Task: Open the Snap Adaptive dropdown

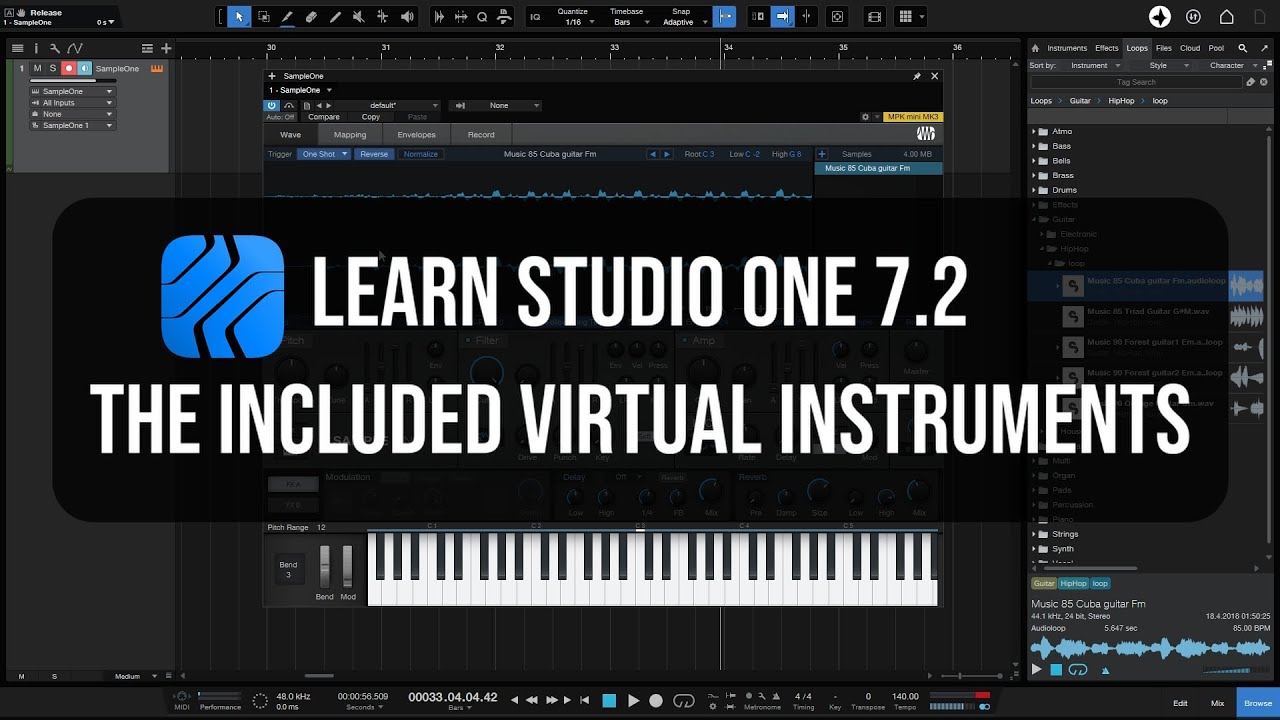Action: [682, 17]
